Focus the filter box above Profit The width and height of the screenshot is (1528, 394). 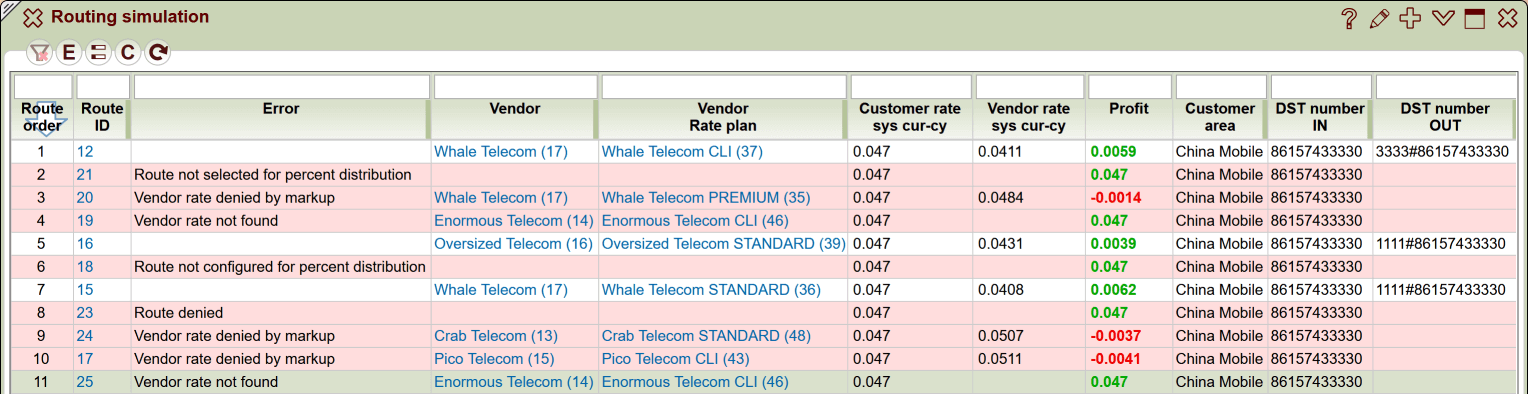[x=1130, y=87]
